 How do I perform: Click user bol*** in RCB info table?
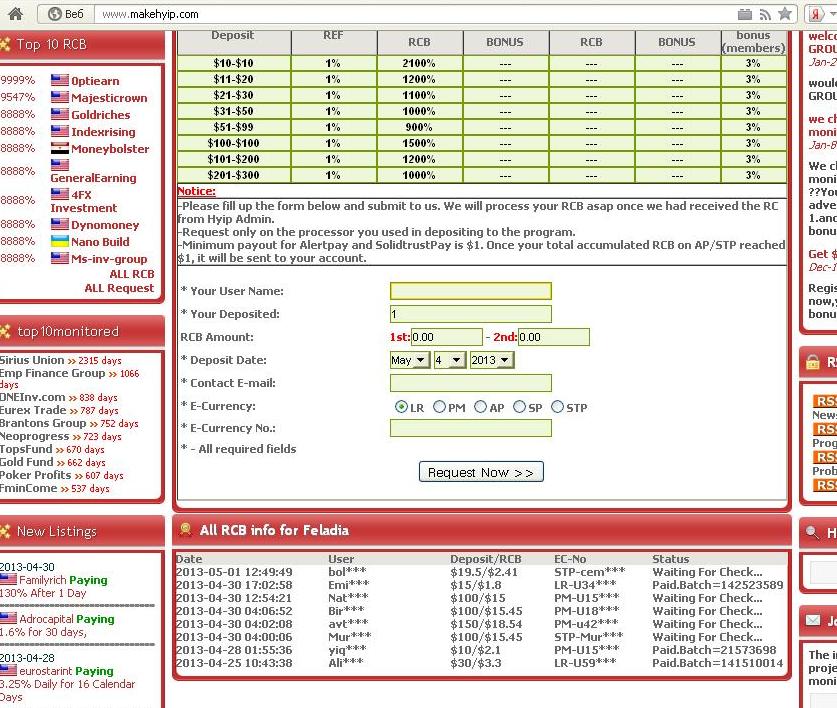pos(347,572)
